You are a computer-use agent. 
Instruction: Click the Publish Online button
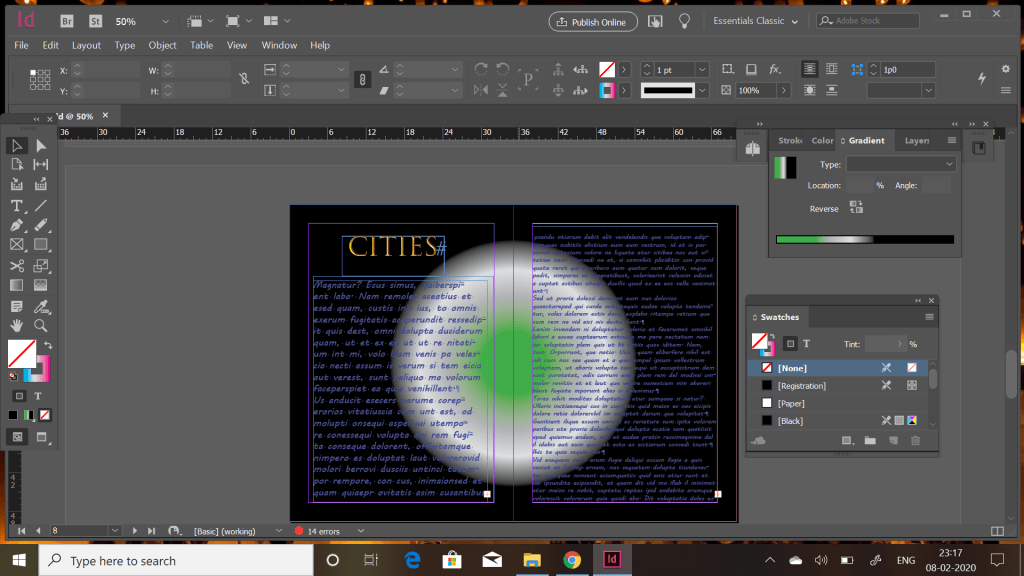point(593,21)
